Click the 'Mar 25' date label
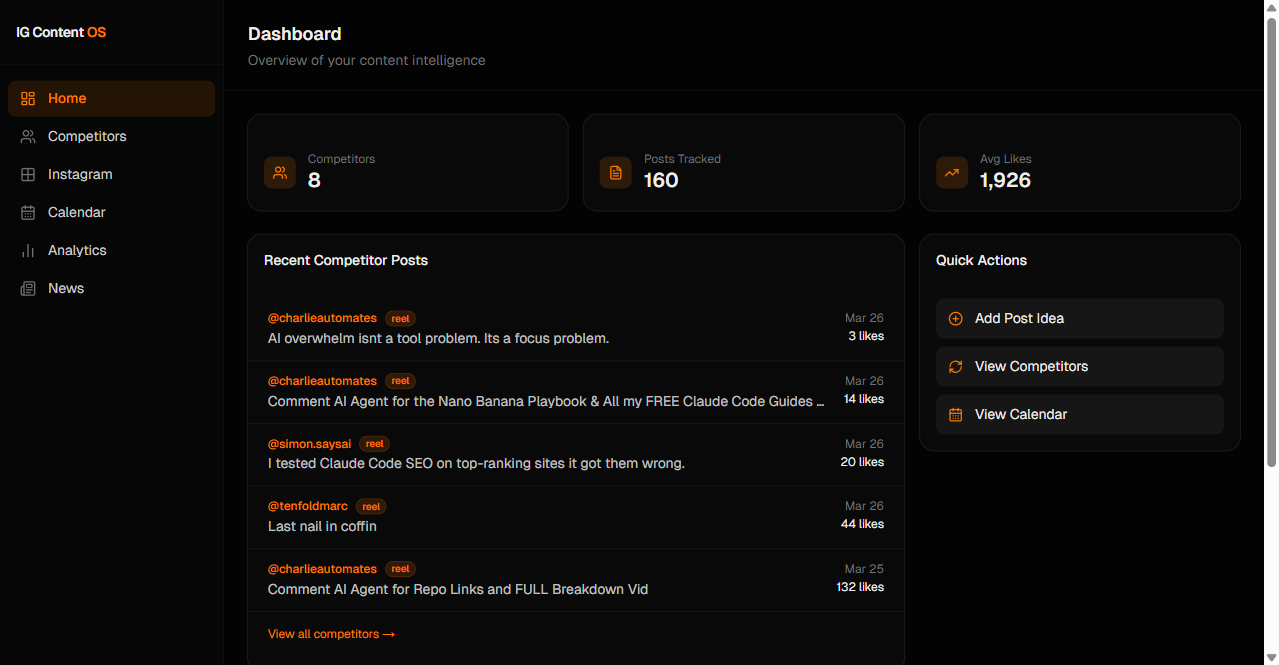The height and width of the screenshot is (665, 1279). (x=864, y=569)
